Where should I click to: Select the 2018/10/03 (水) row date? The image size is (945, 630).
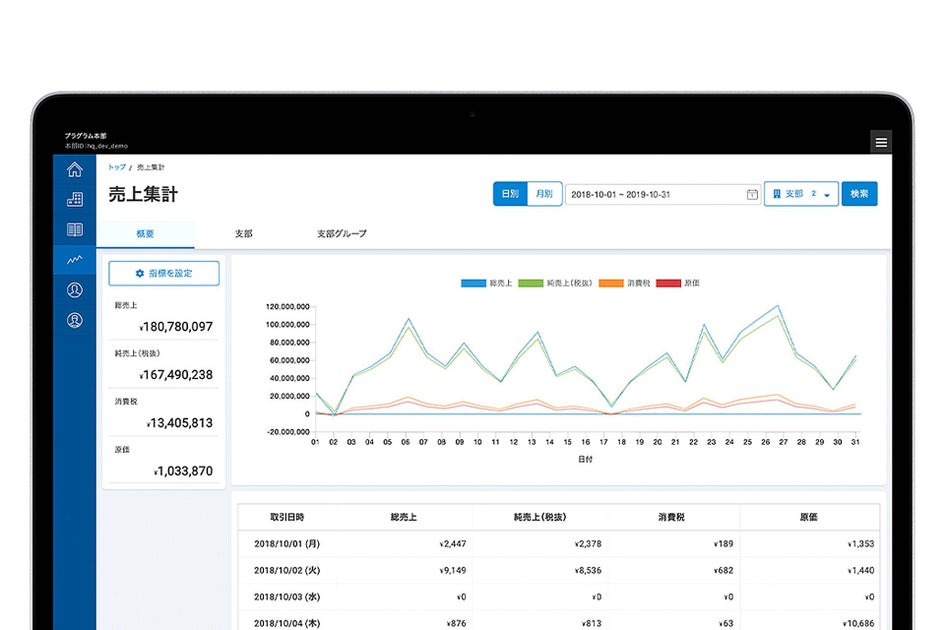click(x=287, y=597)
